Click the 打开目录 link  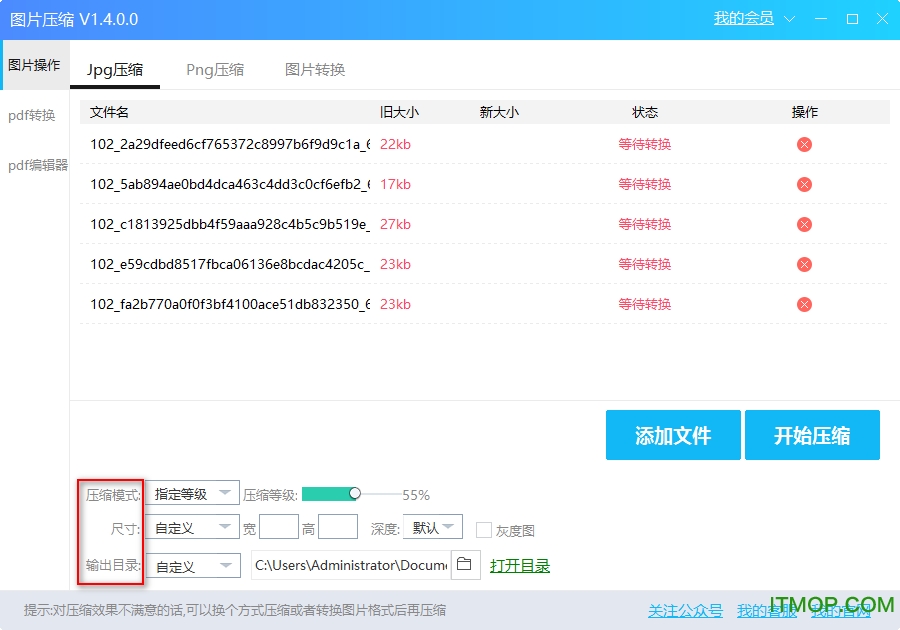tap(520, 566)
